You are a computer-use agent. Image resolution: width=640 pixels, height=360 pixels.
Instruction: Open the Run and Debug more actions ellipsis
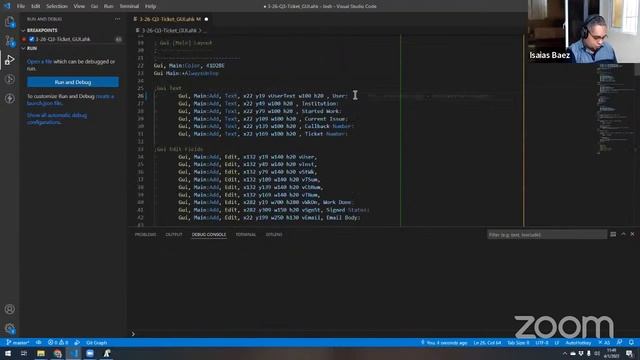pos(118,19)
